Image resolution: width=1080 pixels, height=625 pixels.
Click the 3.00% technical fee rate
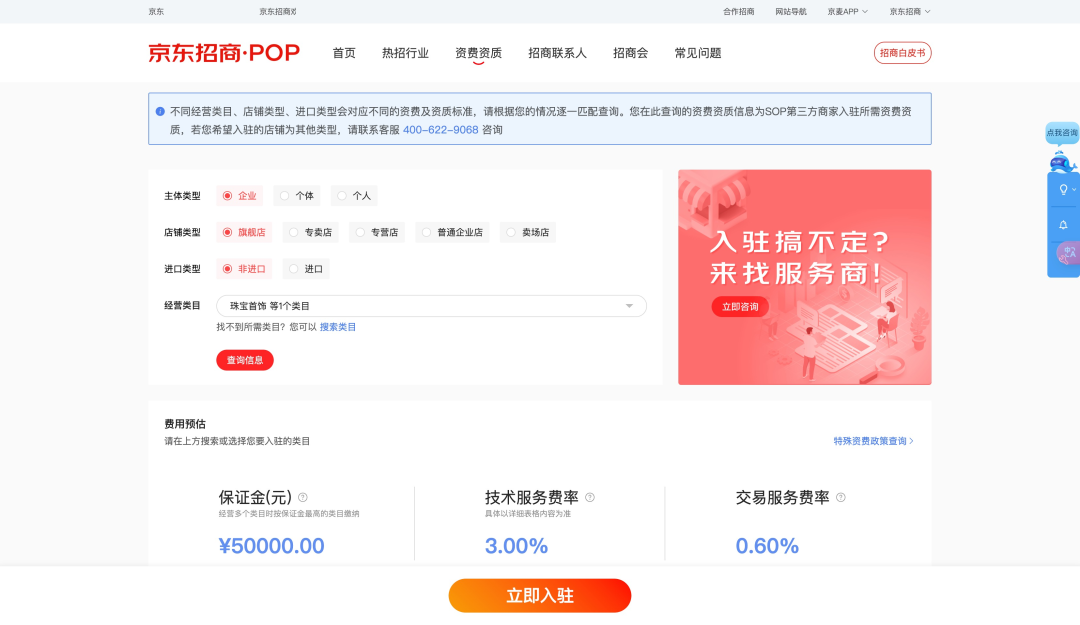(516, 546)
